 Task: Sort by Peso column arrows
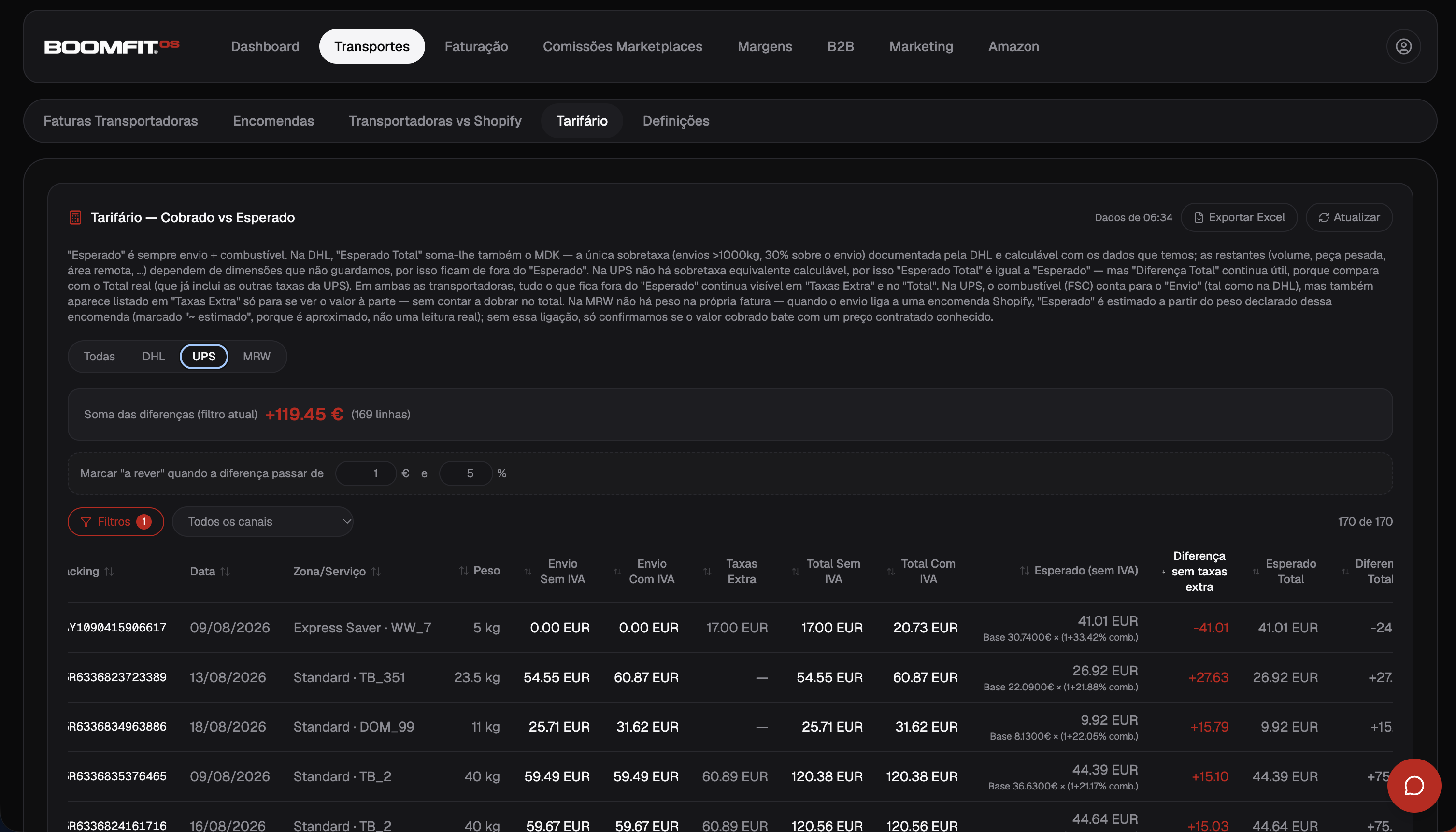(463, 570)
